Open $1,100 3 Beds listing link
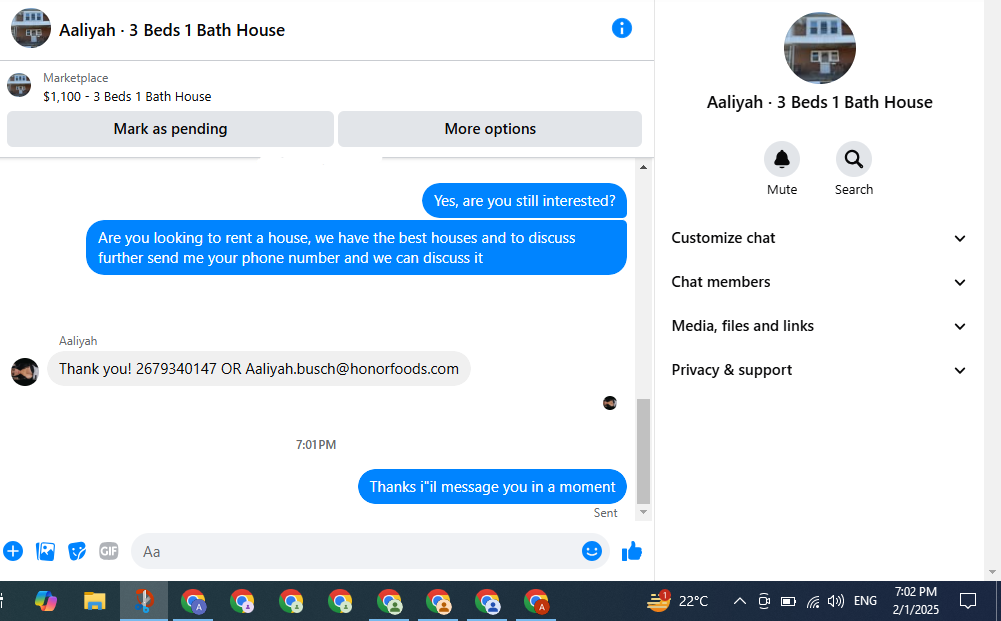Image resolution: width=1001 pixels, height=621 pixels. coord(127,96)
